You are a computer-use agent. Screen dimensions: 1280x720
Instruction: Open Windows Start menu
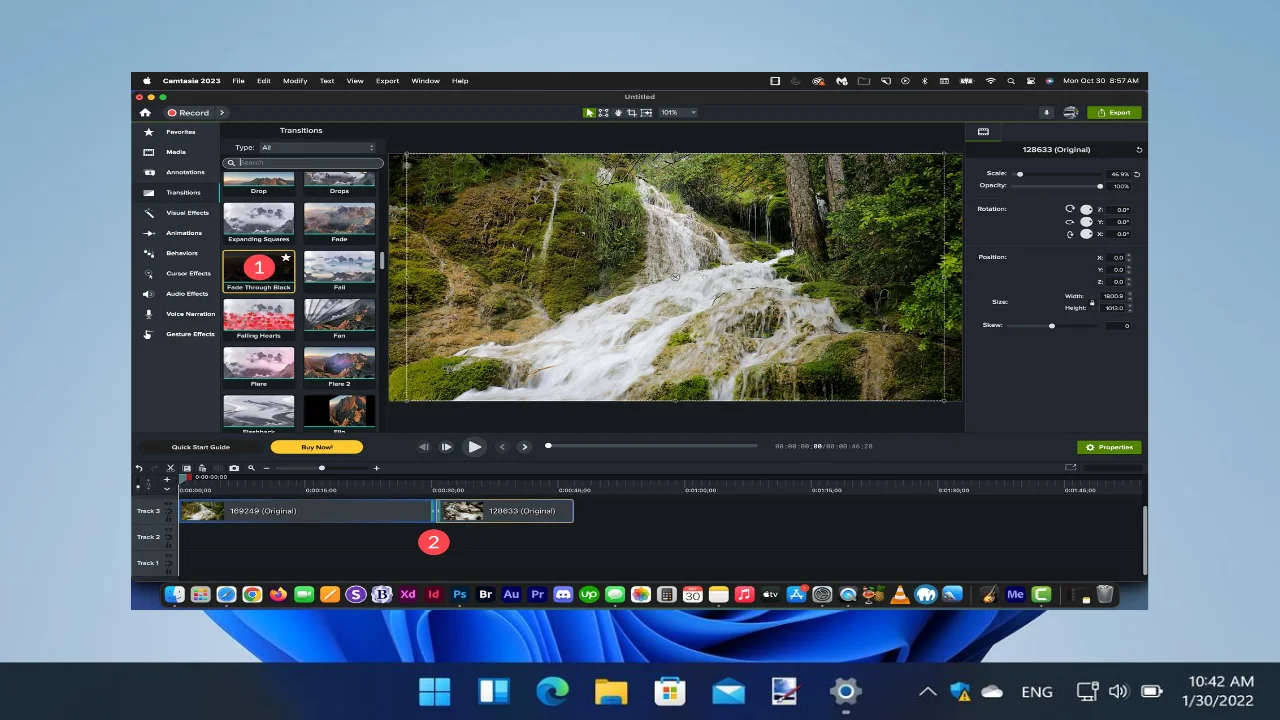click(x=434, y=691)
